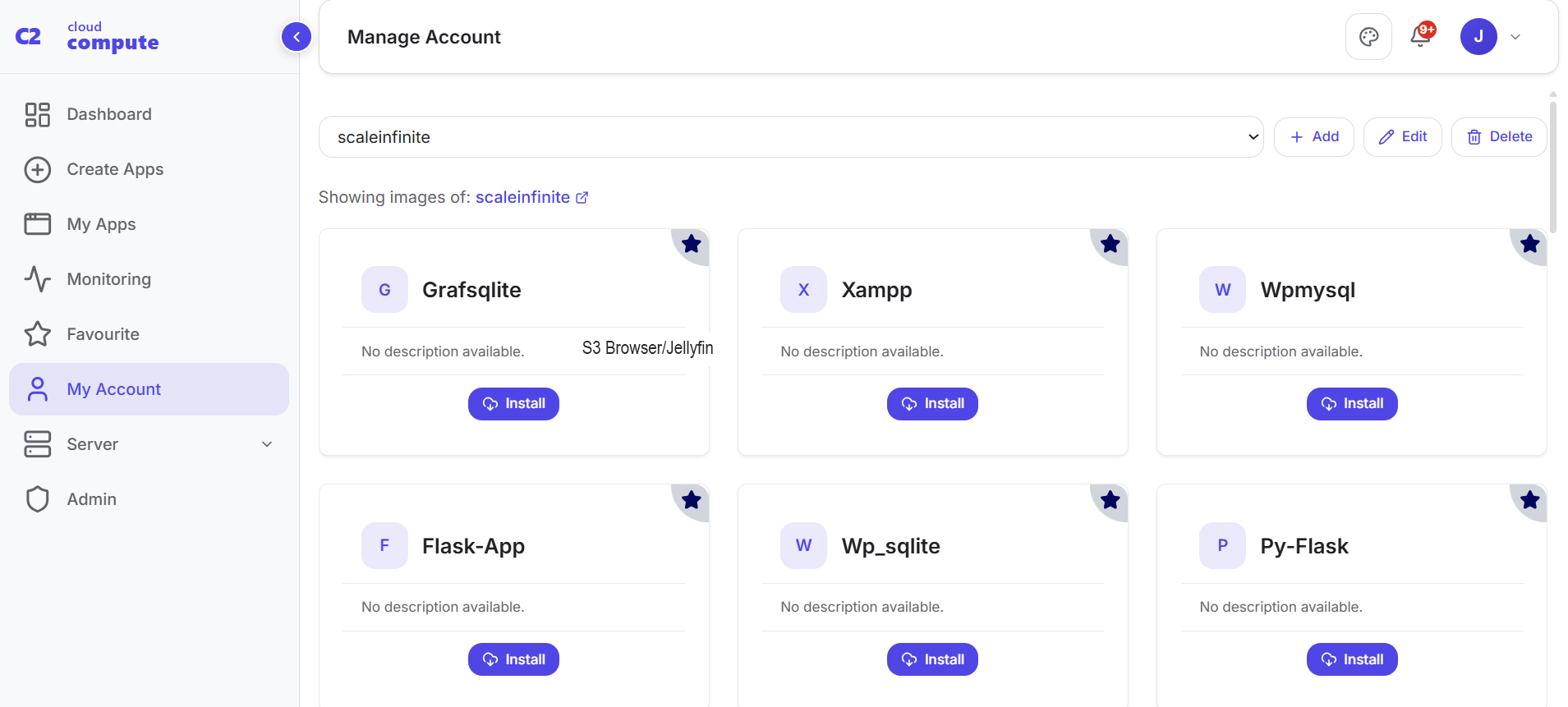Click the C2 cloud compute logo

pos(87,37)
